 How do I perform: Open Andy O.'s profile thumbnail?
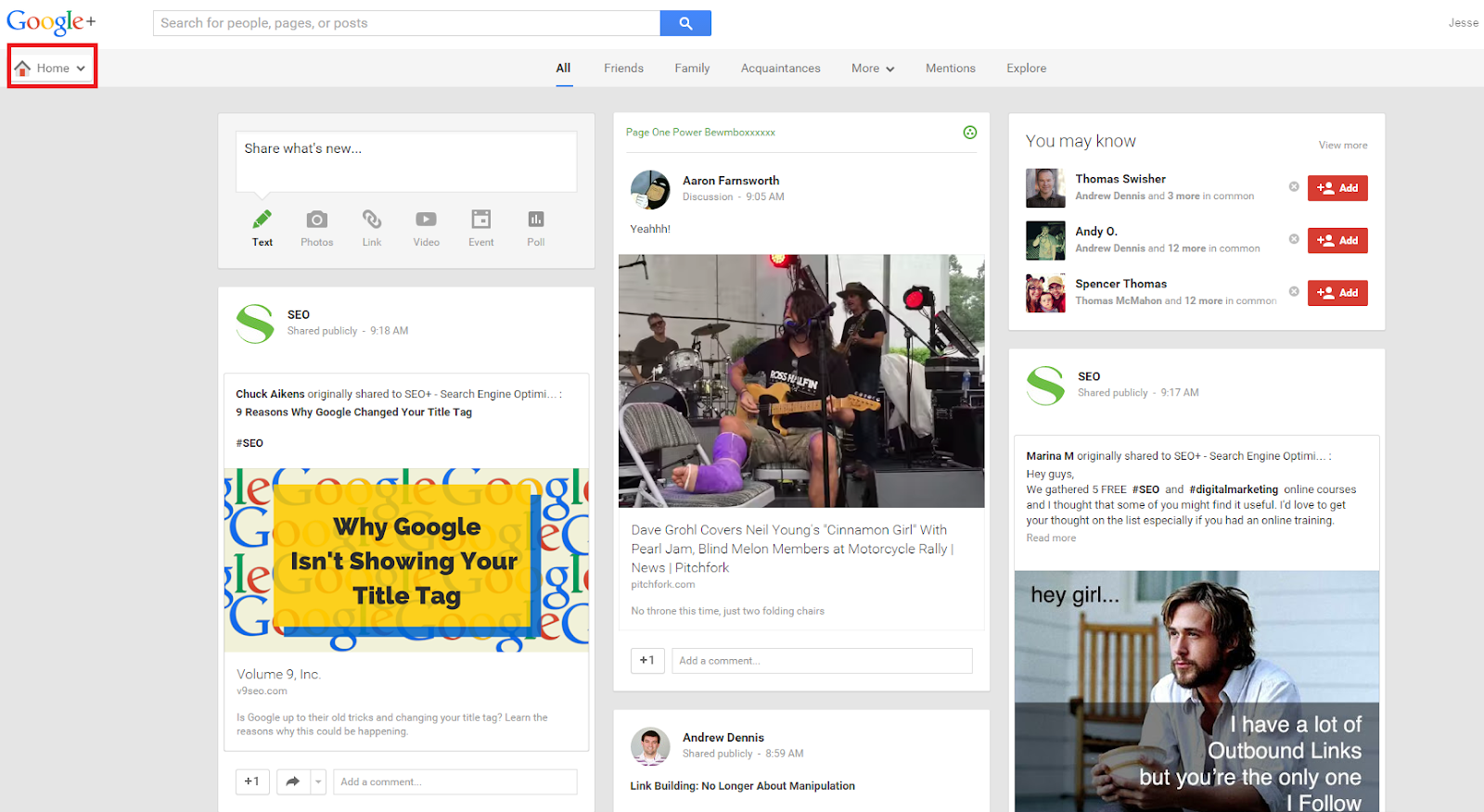[x=1045, y=241]
